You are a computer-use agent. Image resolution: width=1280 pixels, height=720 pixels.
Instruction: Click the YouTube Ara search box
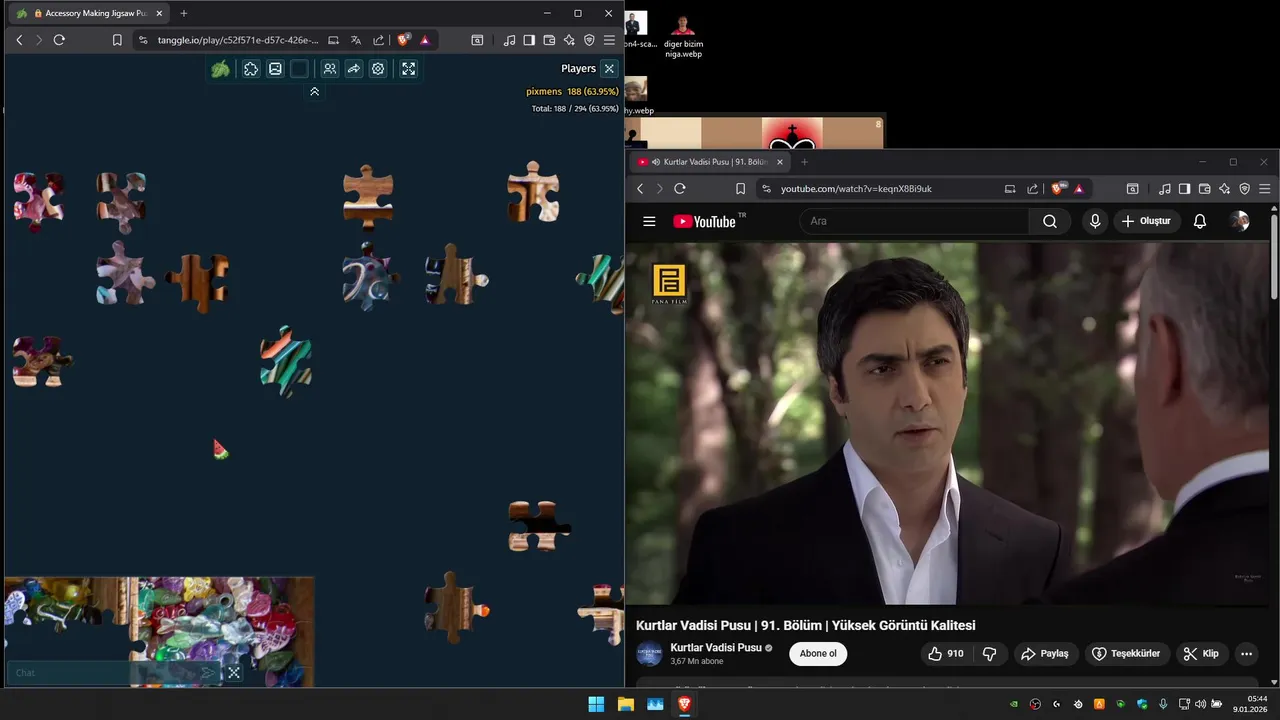pos(915,221)
